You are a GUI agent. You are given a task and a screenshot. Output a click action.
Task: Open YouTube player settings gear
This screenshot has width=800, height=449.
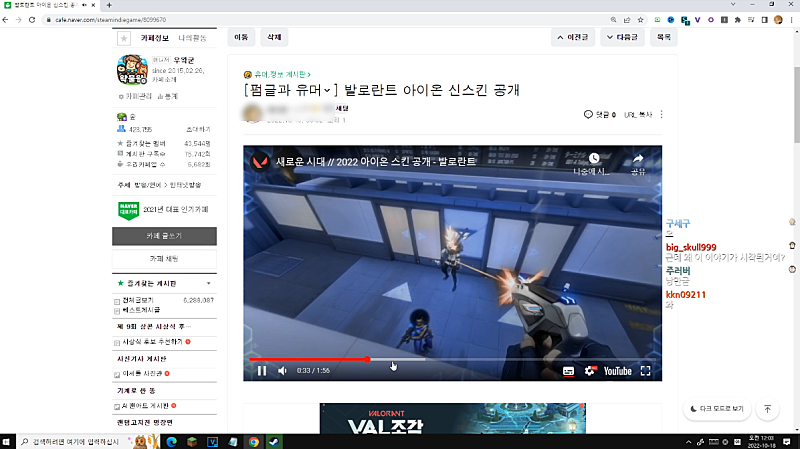(x=589, y=371)
